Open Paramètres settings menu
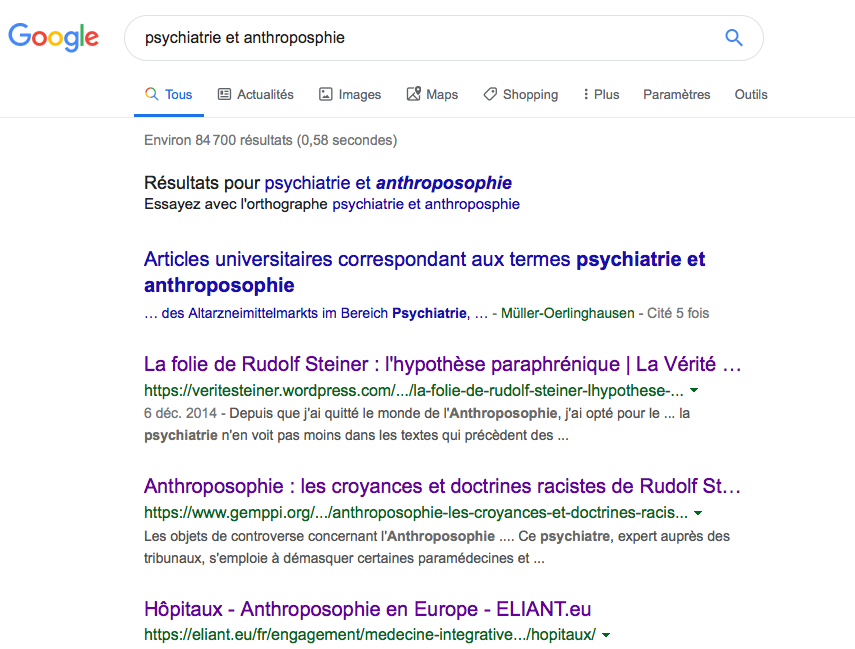Image resolution: width=855 pixels, height=649 pixels. [676, 94]
